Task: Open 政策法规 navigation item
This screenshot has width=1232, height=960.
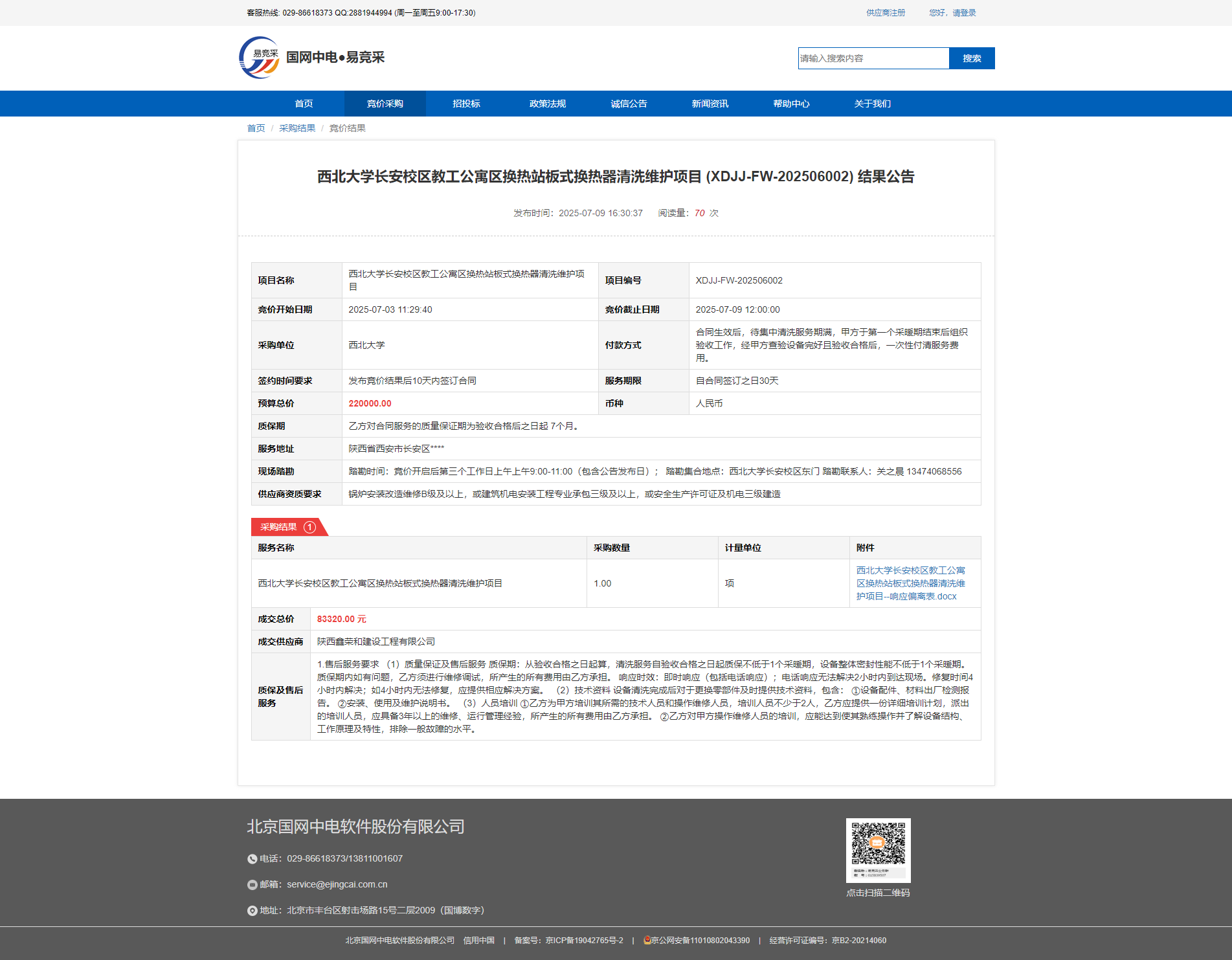Action: point(547,104)
